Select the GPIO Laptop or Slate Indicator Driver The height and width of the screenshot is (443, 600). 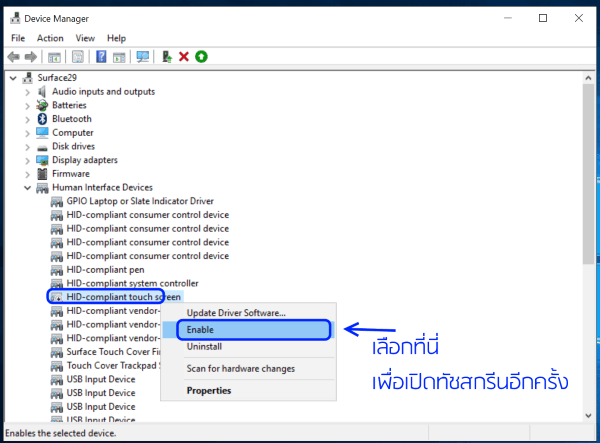[x=139, y=201]
